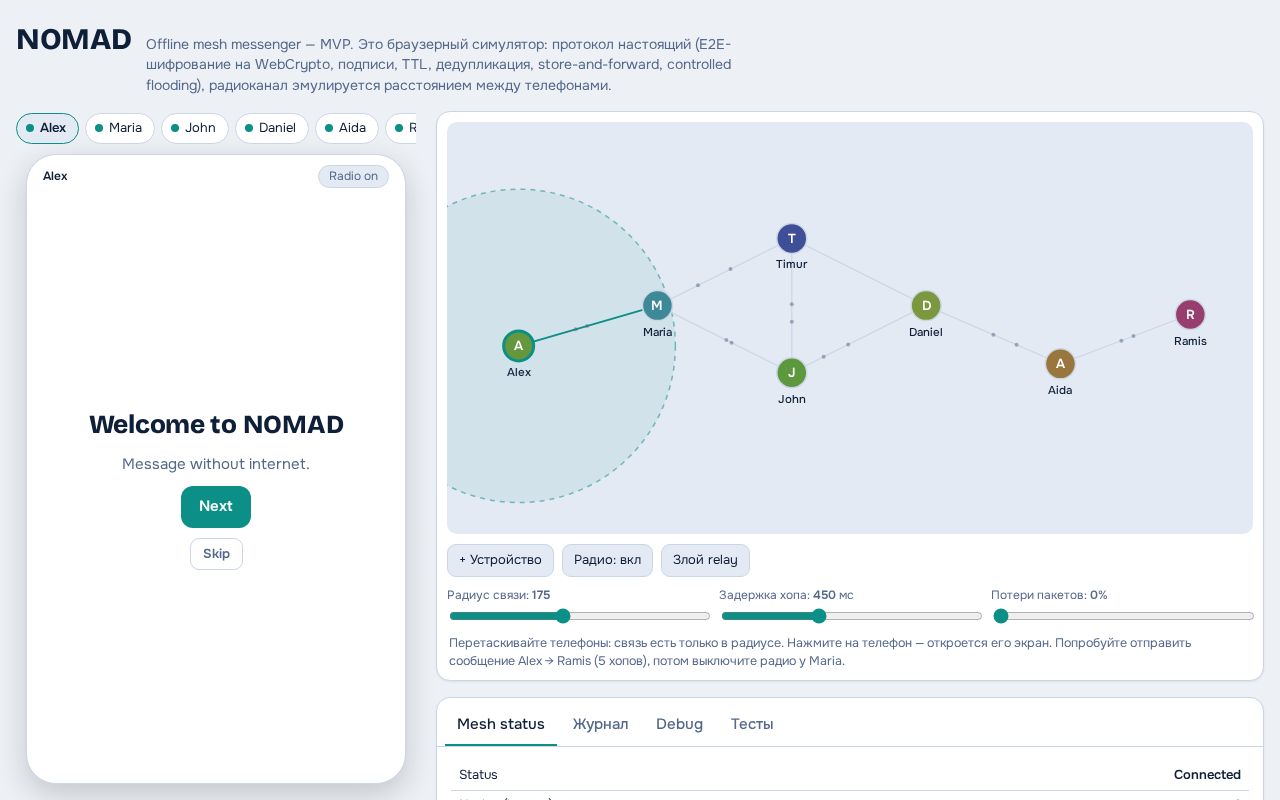1280x800 pixels.
Task: Switch to the John phone chip
Action: [194, 128]
